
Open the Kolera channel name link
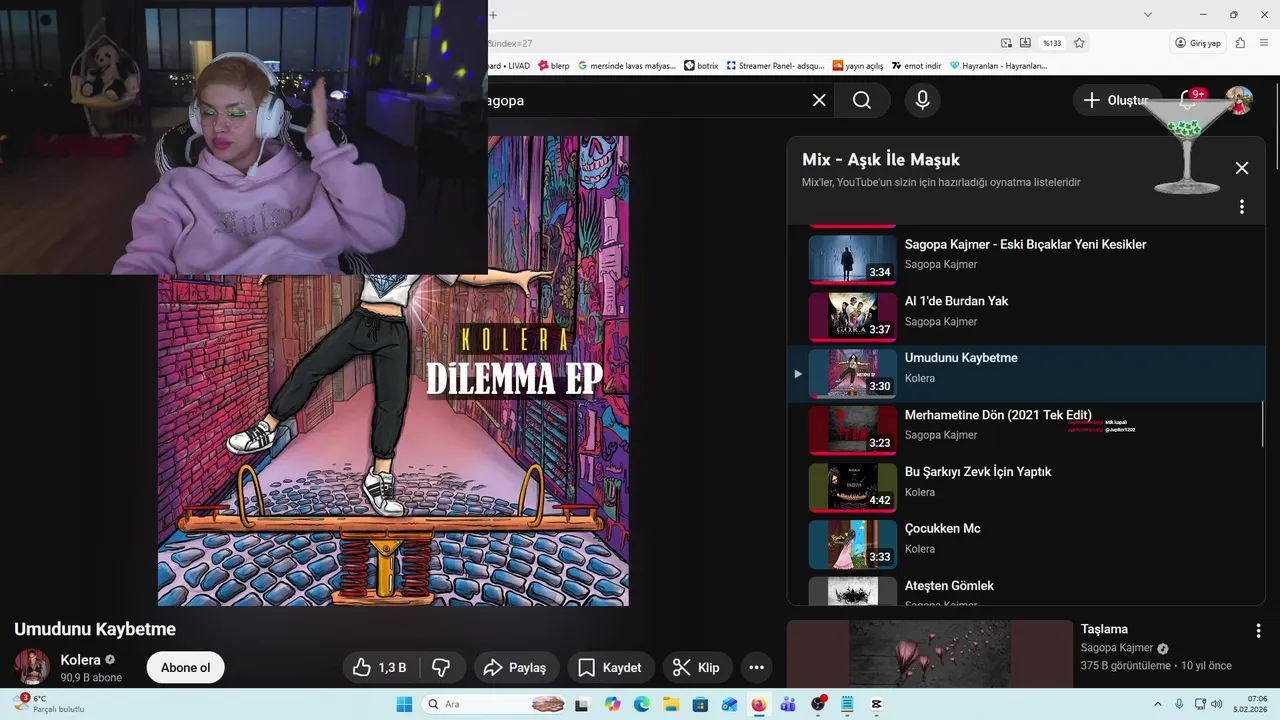pyautogui.click(x=80, y=660)
